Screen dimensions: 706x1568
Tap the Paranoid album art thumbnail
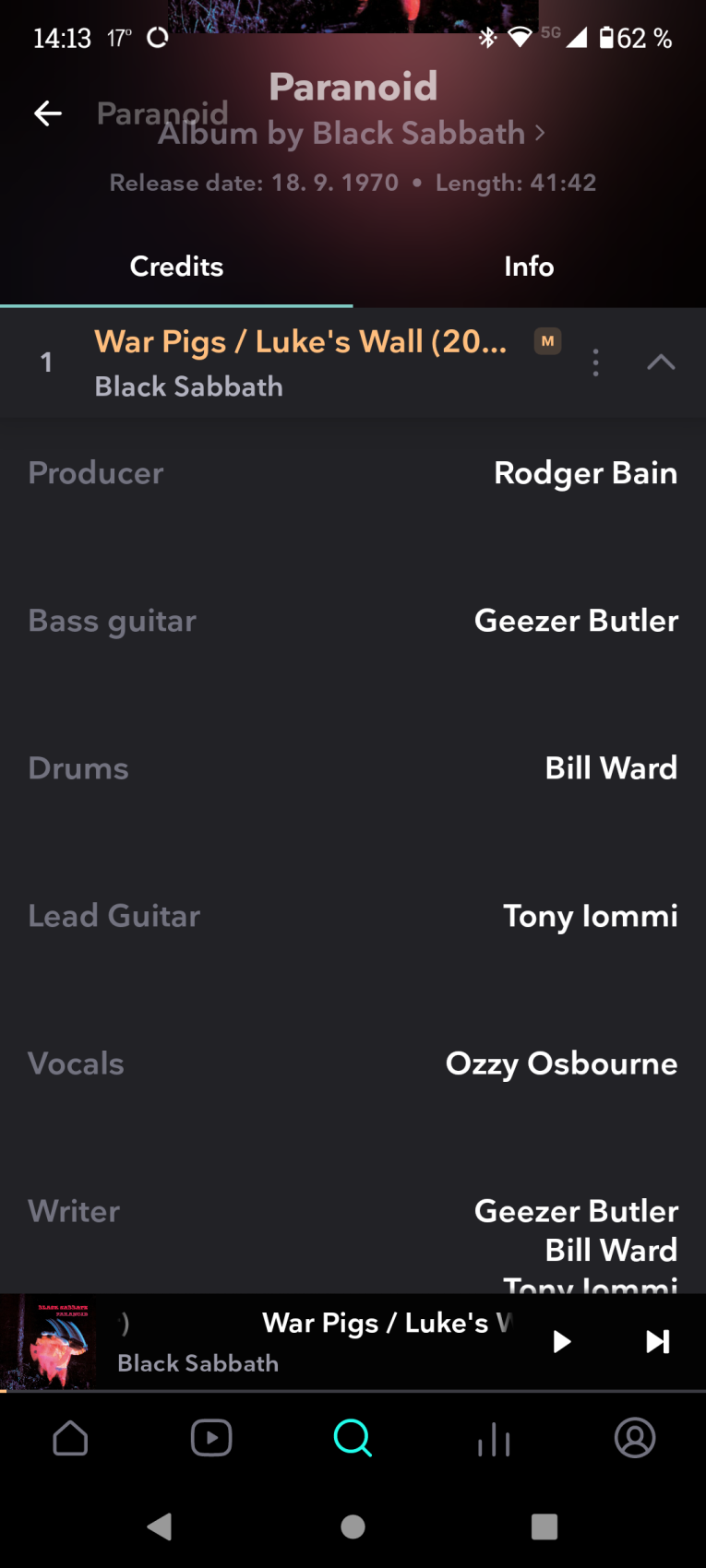(49, 1342)
